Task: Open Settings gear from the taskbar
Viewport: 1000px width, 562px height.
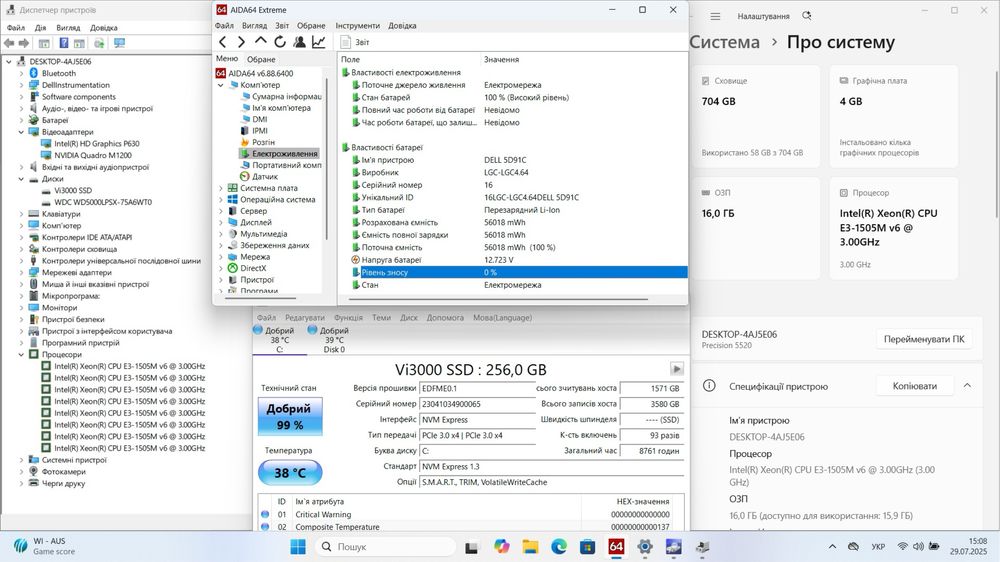Action: [645, 547]
